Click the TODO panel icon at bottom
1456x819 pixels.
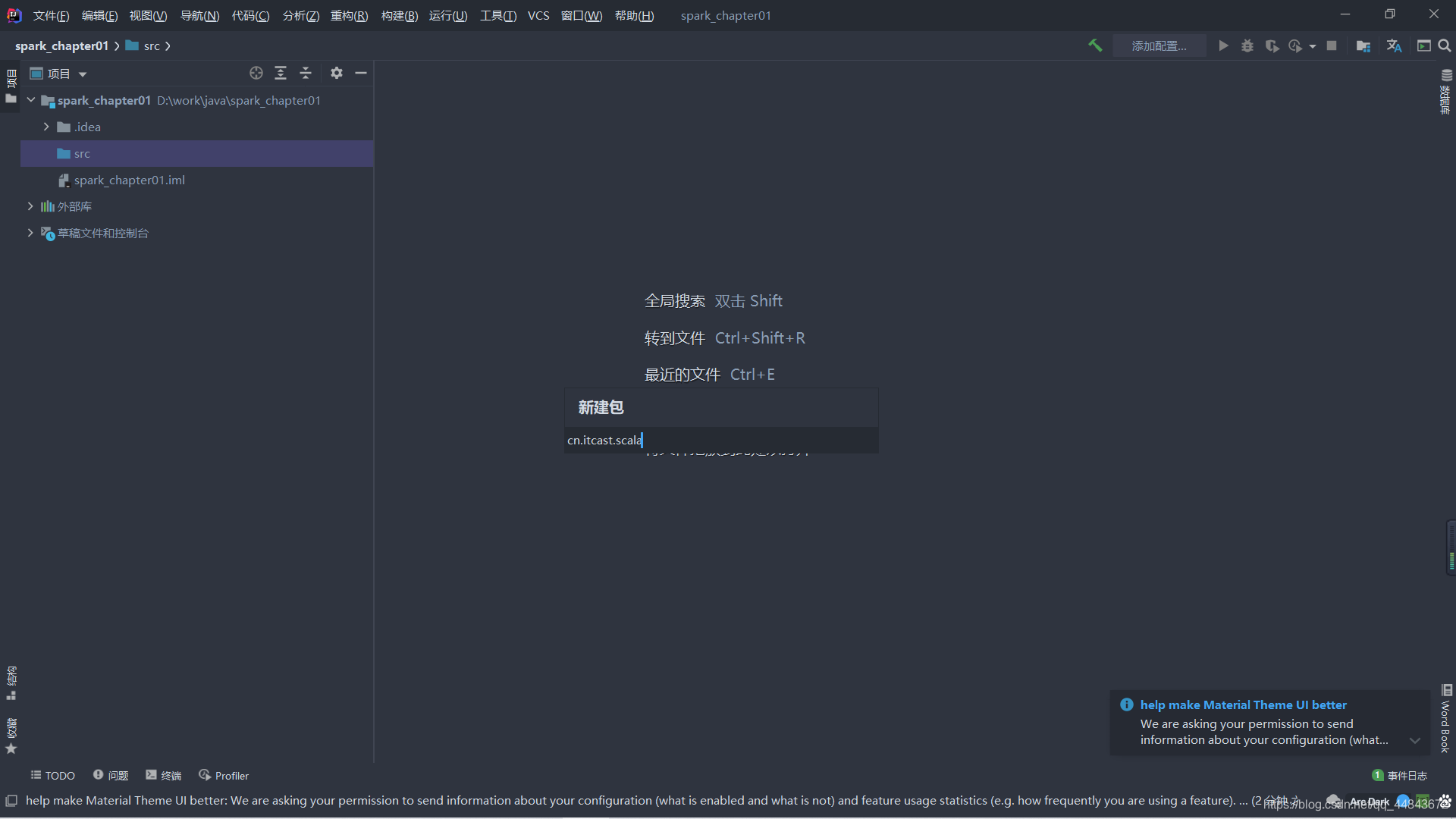pos(54,774)
